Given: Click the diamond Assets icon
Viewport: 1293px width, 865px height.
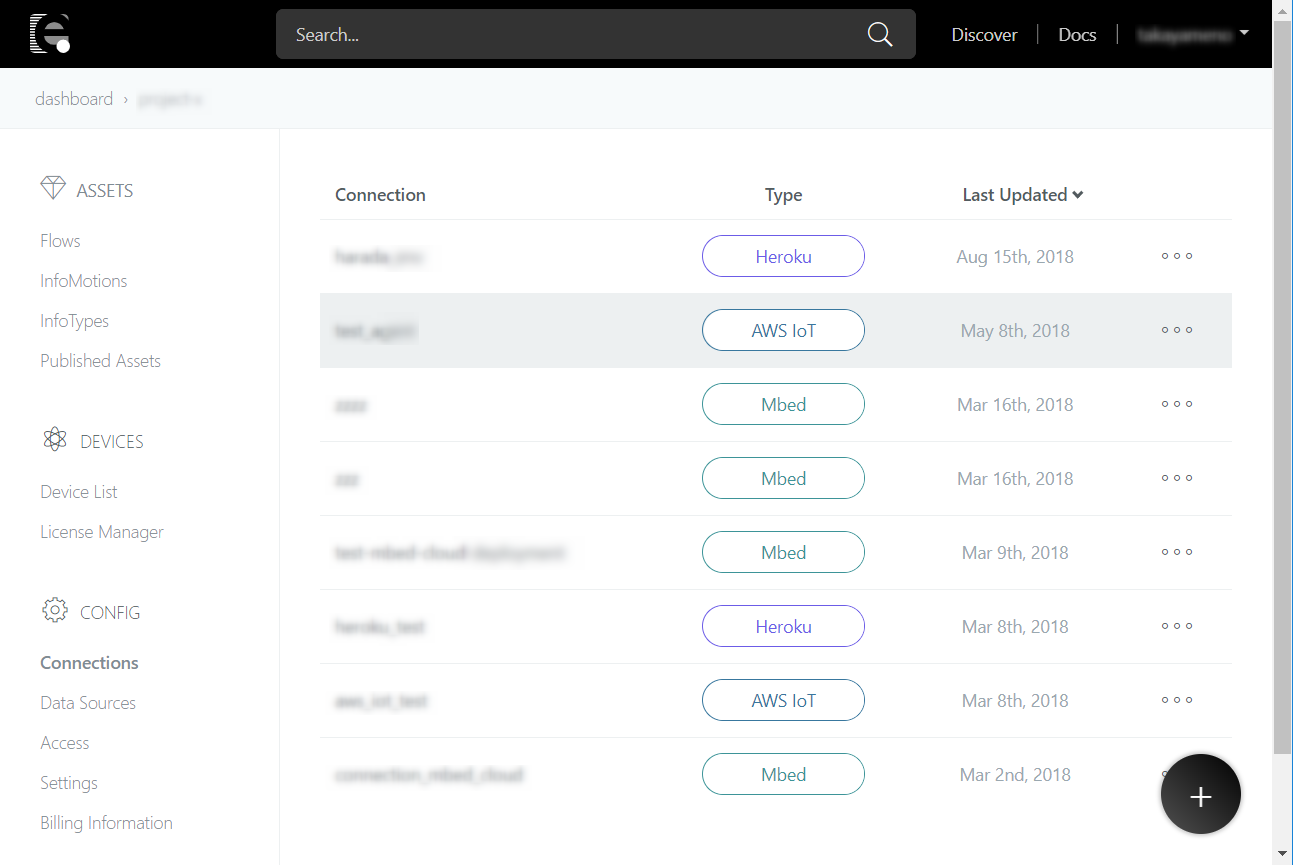Looking at the screenshot, I should point(53,189).
